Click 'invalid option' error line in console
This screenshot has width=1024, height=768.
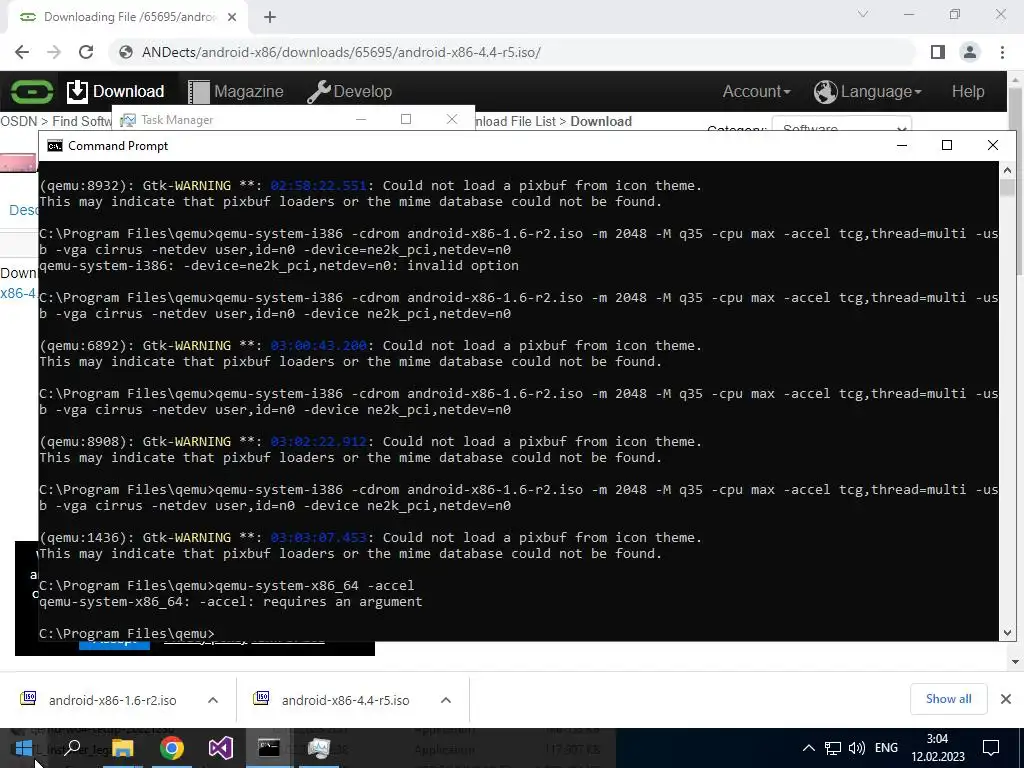(279, 266)
